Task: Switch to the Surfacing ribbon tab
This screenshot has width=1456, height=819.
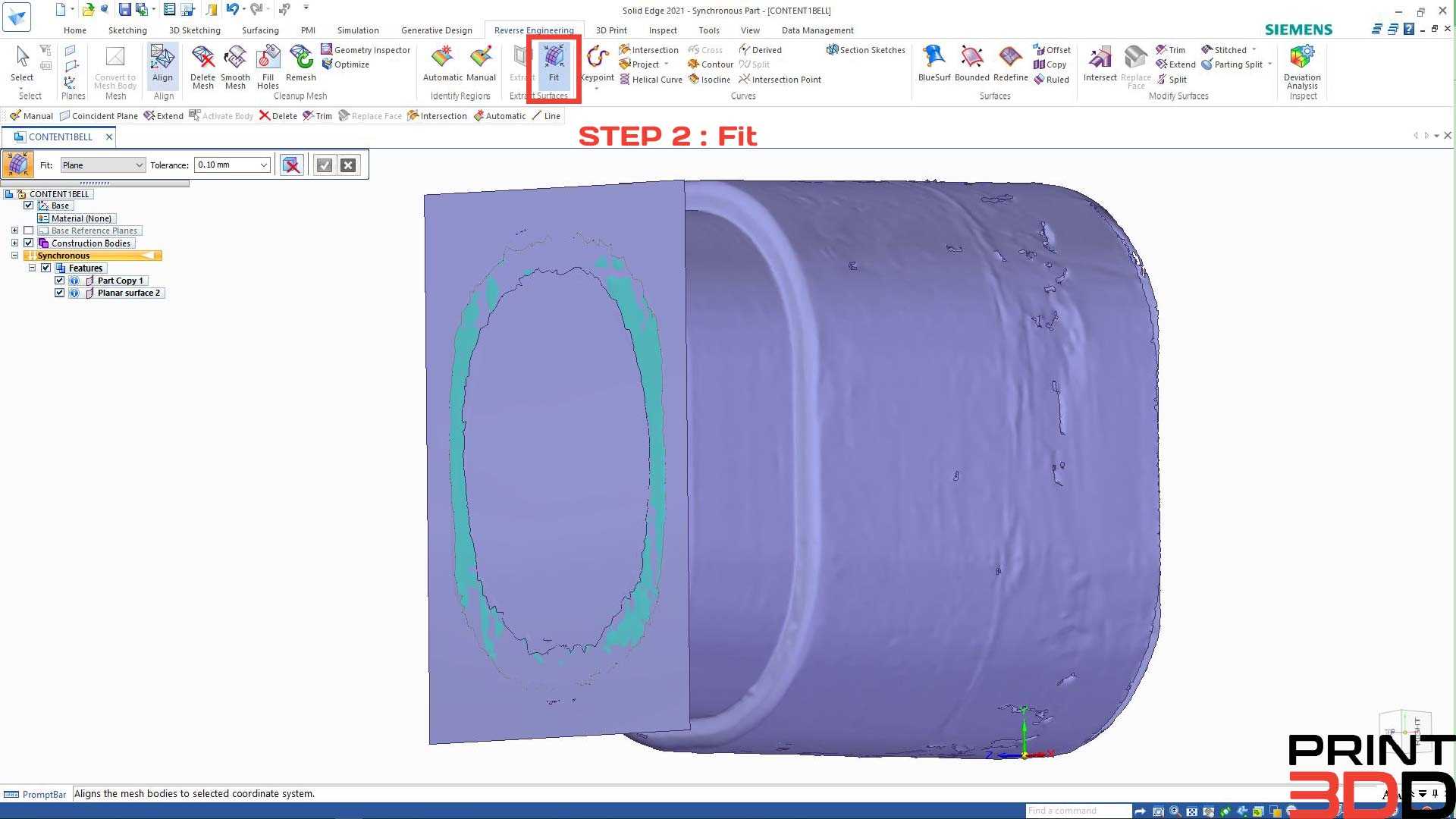Action: [x=260, y=30]
